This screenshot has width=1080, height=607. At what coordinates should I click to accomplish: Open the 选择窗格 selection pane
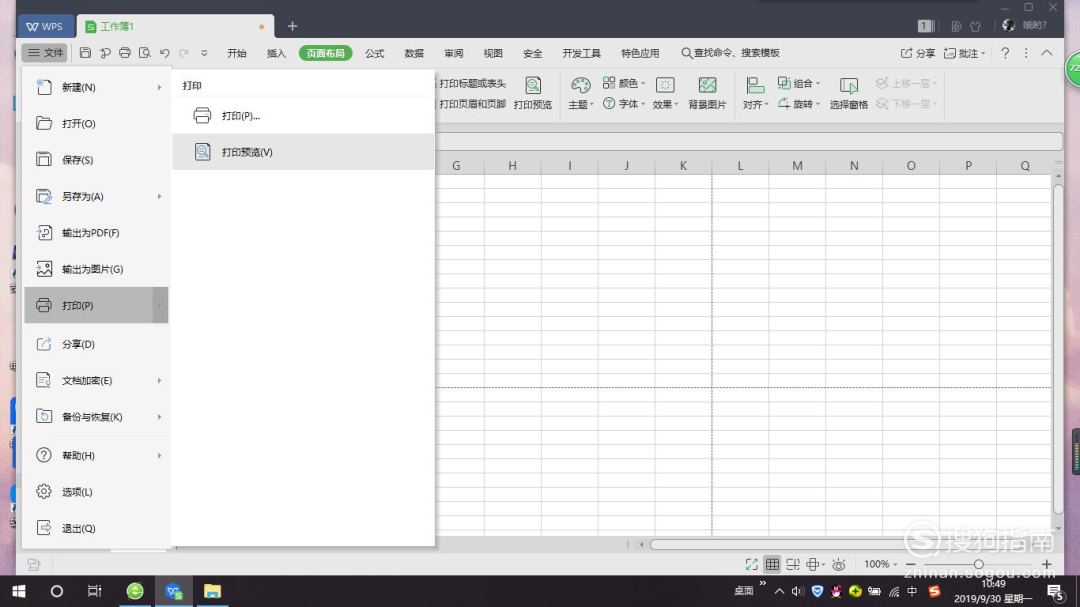[x=849, y=94]
